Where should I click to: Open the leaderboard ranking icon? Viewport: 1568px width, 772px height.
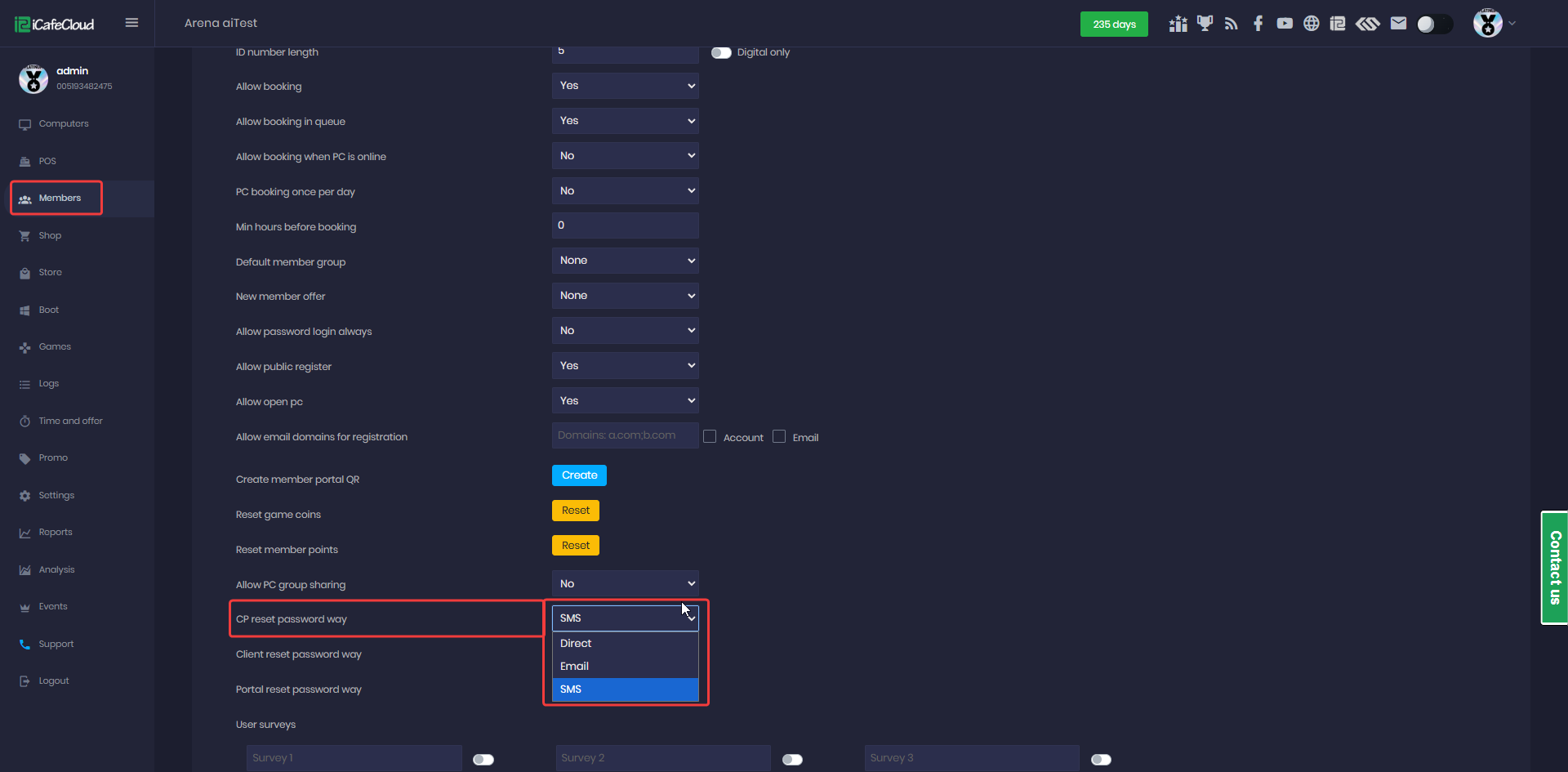coord(1178,24)
